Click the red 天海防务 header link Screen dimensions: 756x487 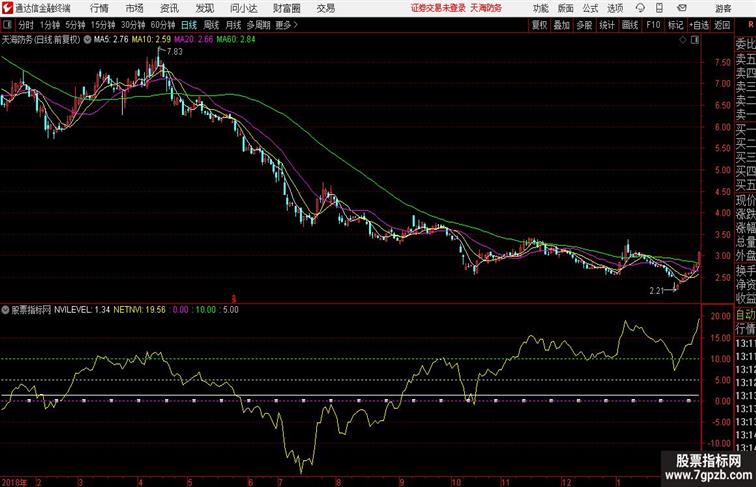pyautogui.click(x=486, y=8)
